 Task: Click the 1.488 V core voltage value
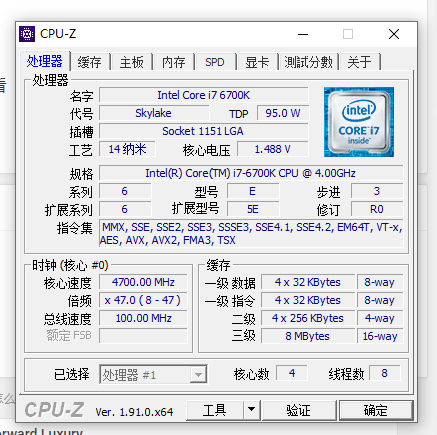[x=273, y=149]
